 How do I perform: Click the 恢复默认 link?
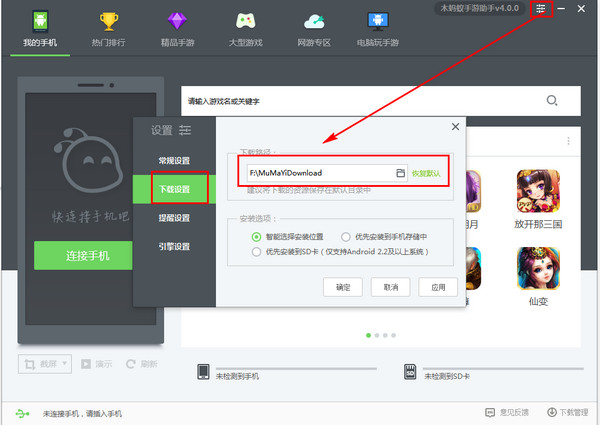point(426,173)
